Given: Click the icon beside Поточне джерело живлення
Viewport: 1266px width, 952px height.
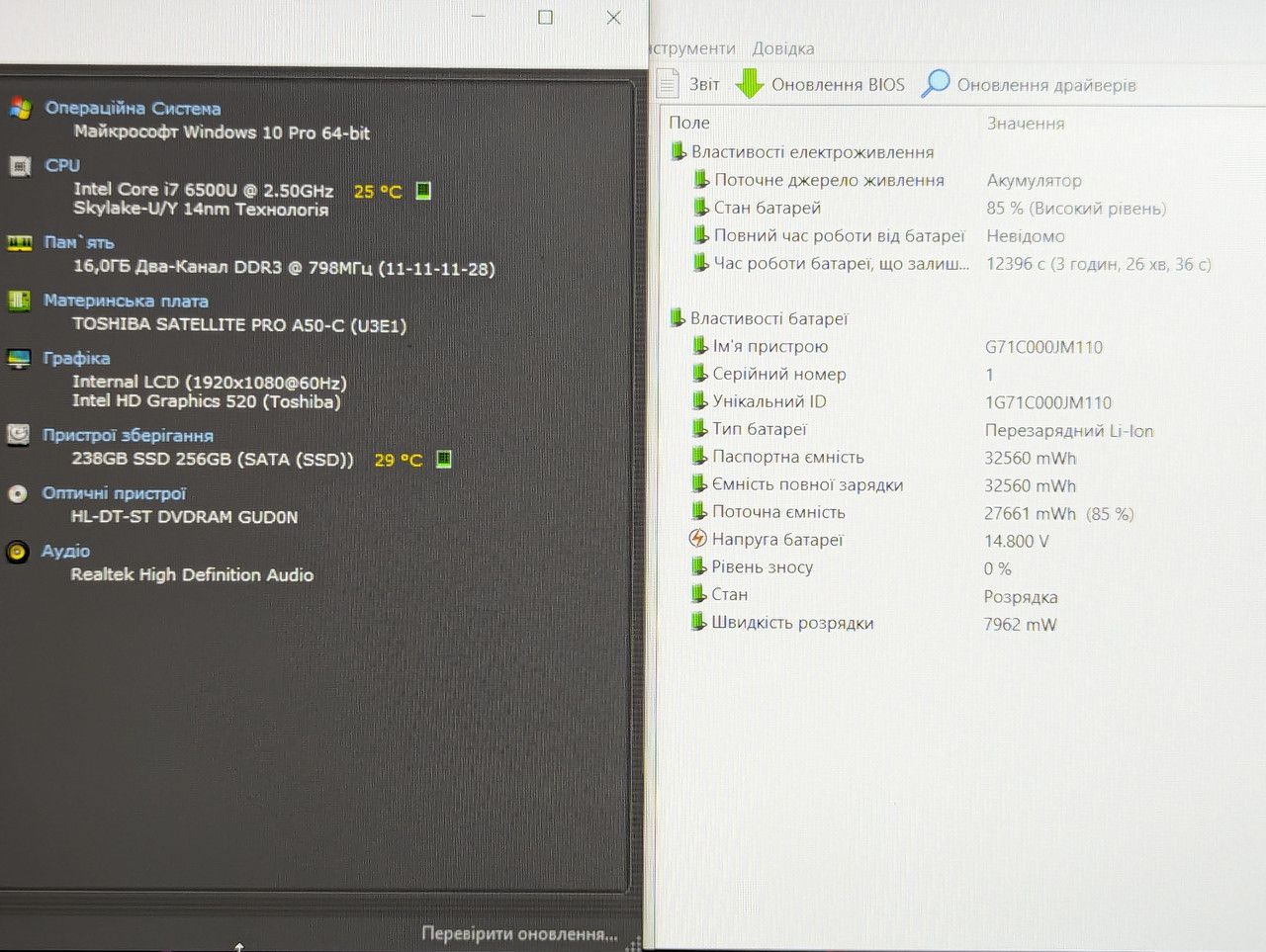Looking at the screenshot, I should [701, 179].
